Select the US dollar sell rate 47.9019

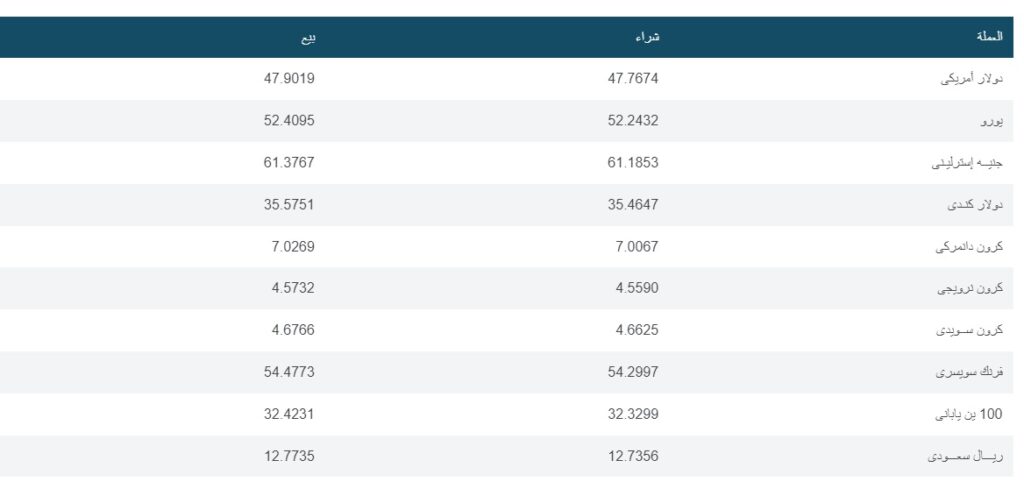coord(292,78)
